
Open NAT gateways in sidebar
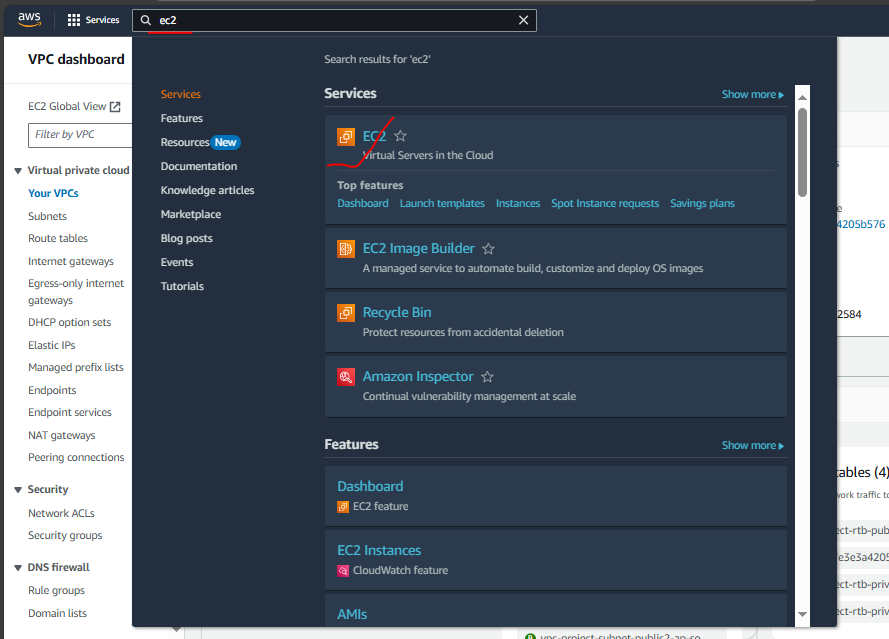click(62, 435)
